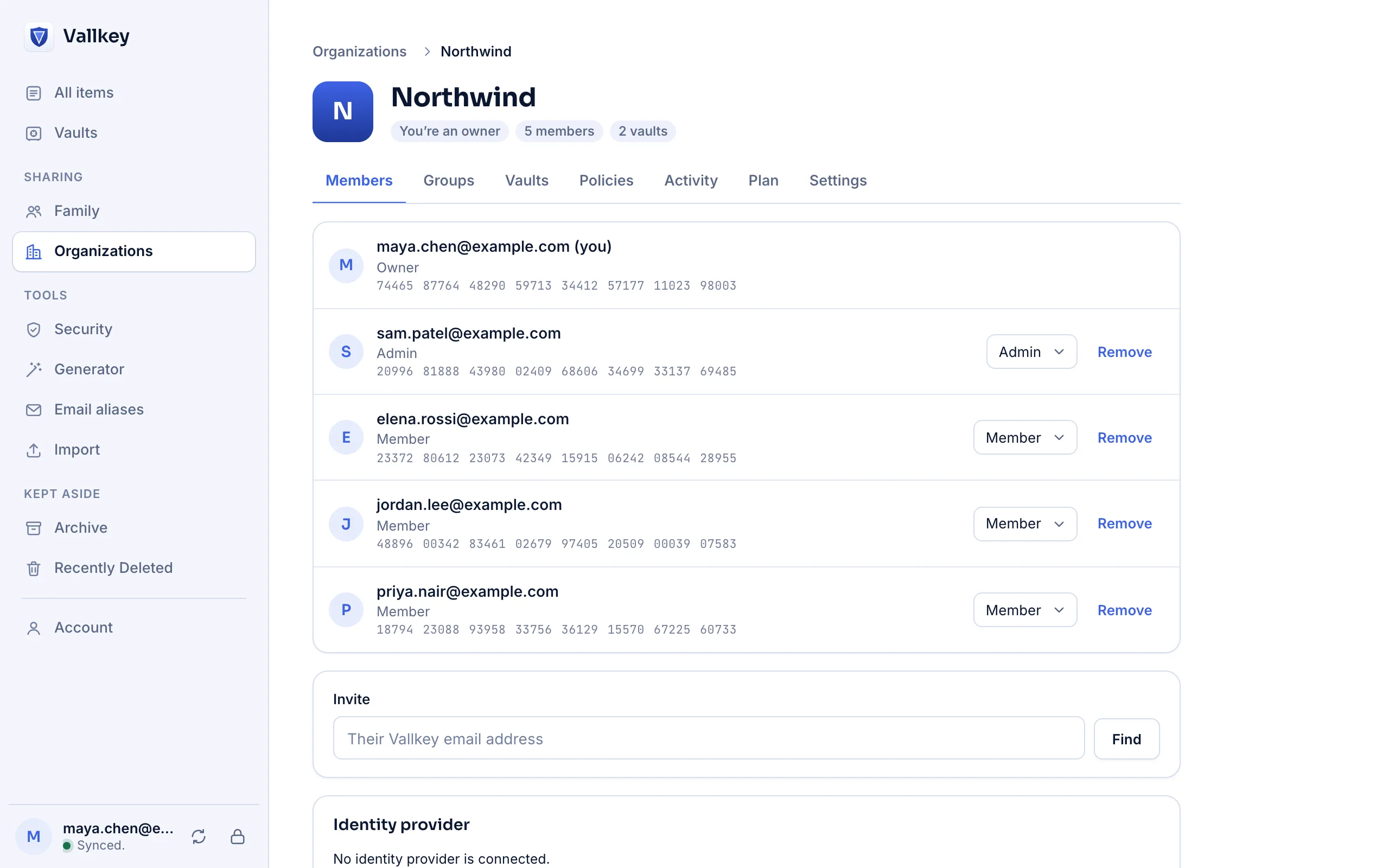Switch to the Groups tab
This screenshot has width=1389, height=868.
point(448,180)
